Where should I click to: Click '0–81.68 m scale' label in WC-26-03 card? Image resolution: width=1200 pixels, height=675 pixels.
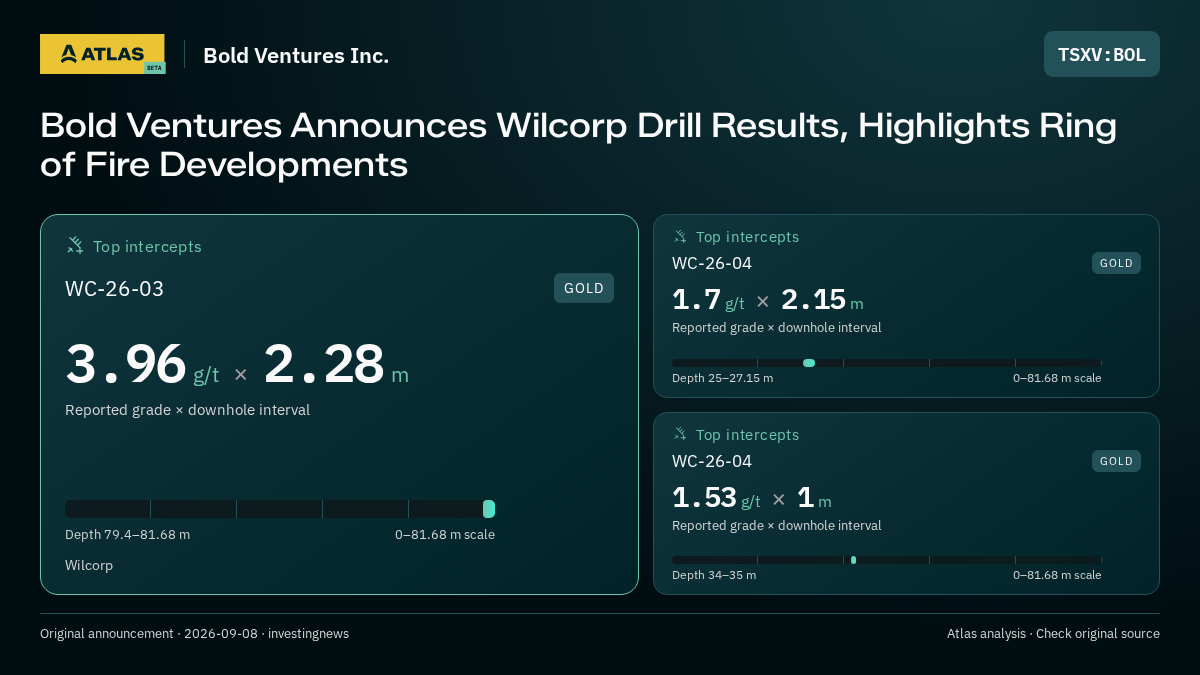coord(445,535)
